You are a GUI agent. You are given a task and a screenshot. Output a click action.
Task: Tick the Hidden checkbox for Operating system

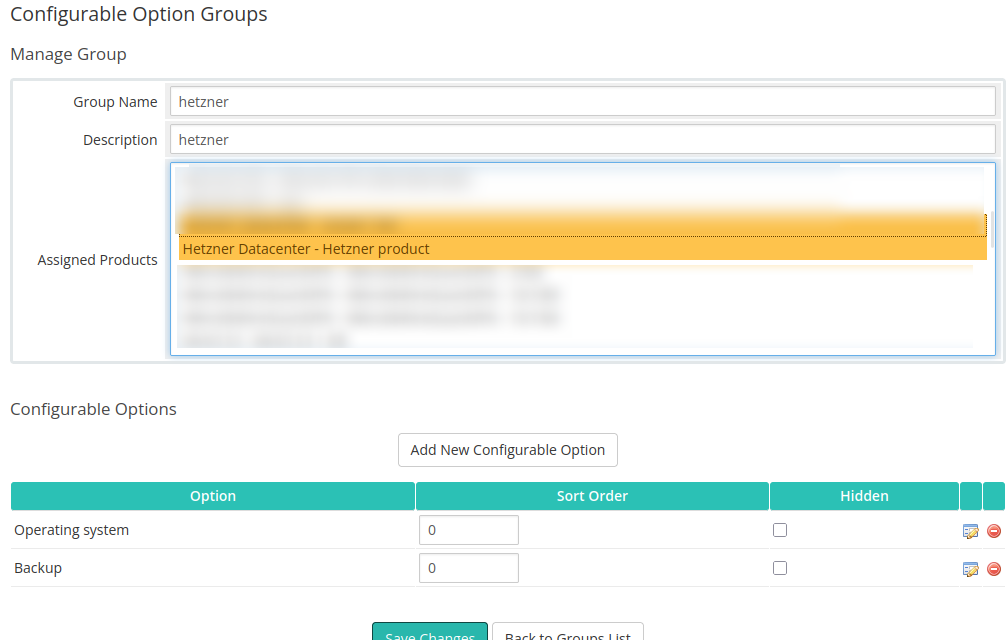(x=780, y=530)
